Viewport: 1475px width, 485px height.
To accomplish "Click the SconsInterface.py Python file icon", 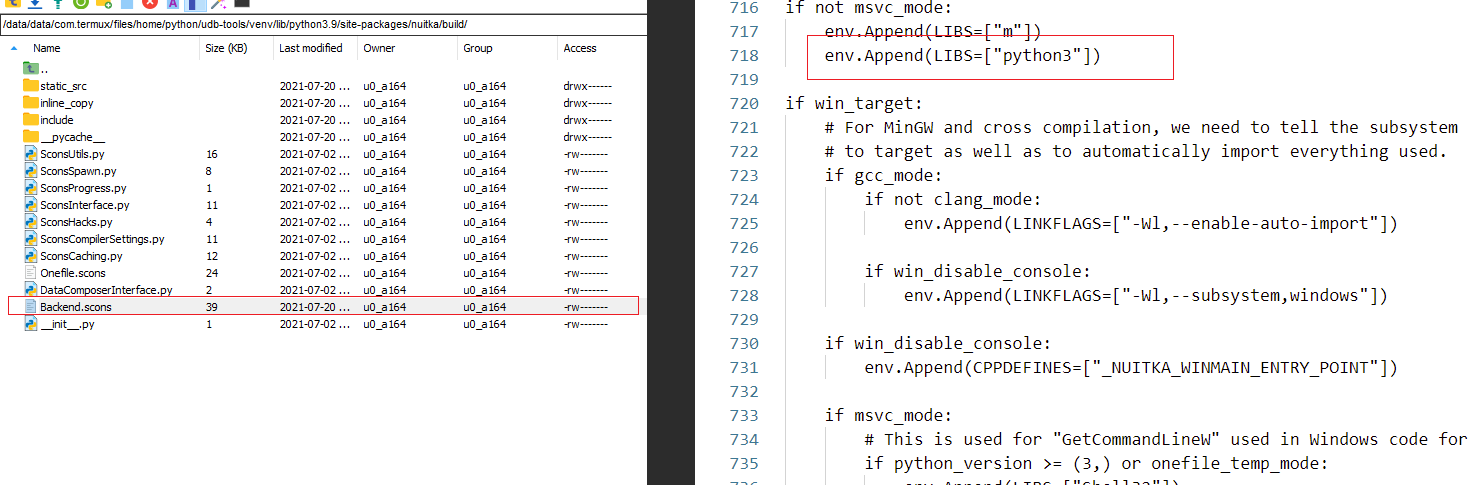I will point(30,205).
